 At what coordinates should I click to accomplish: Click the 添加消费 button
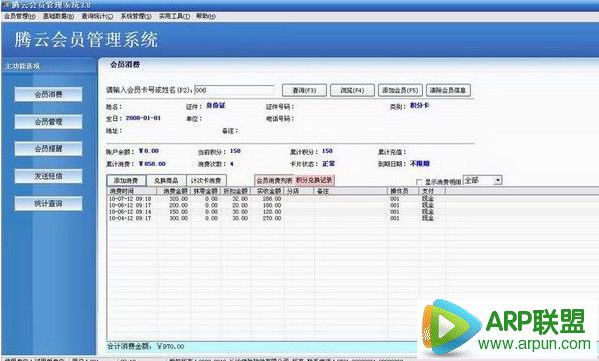[126, 180]
